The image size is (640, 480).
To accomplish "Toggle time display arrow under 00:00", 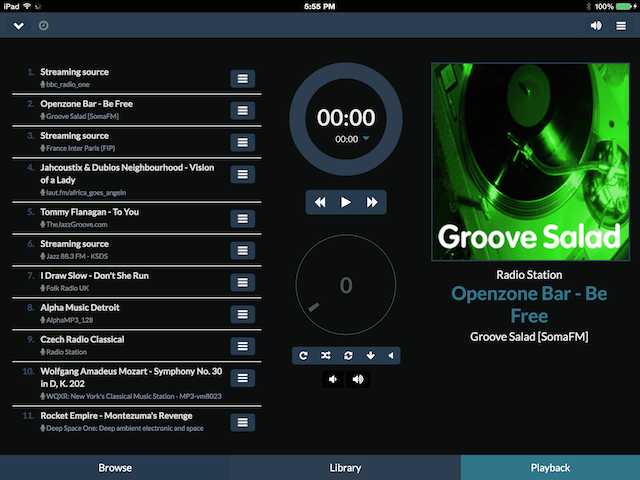I will point(366,138).
